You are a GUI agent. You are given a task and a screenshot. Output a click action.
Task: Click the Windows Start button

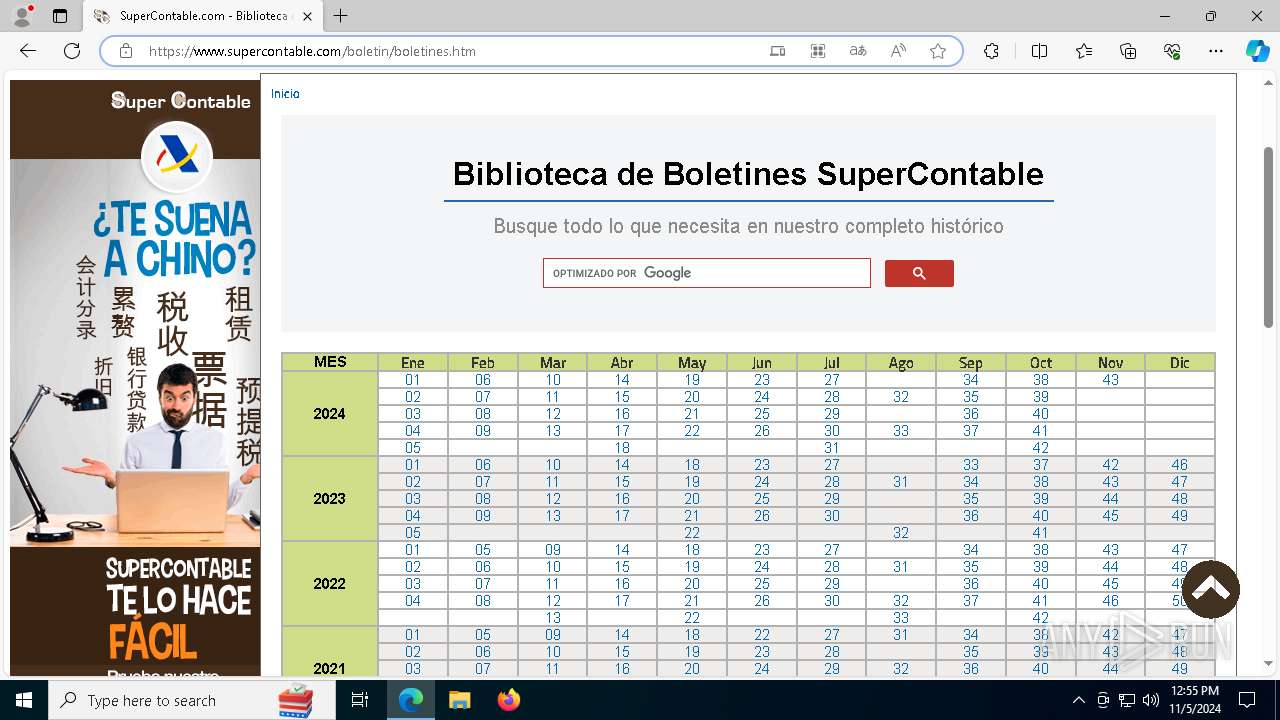[x=24, y=700]
